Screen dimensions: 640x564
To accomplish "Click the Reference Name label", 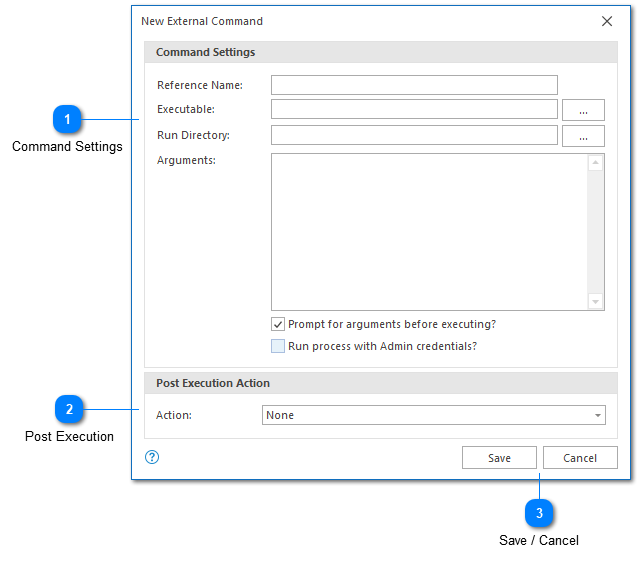I will [200, 85].
